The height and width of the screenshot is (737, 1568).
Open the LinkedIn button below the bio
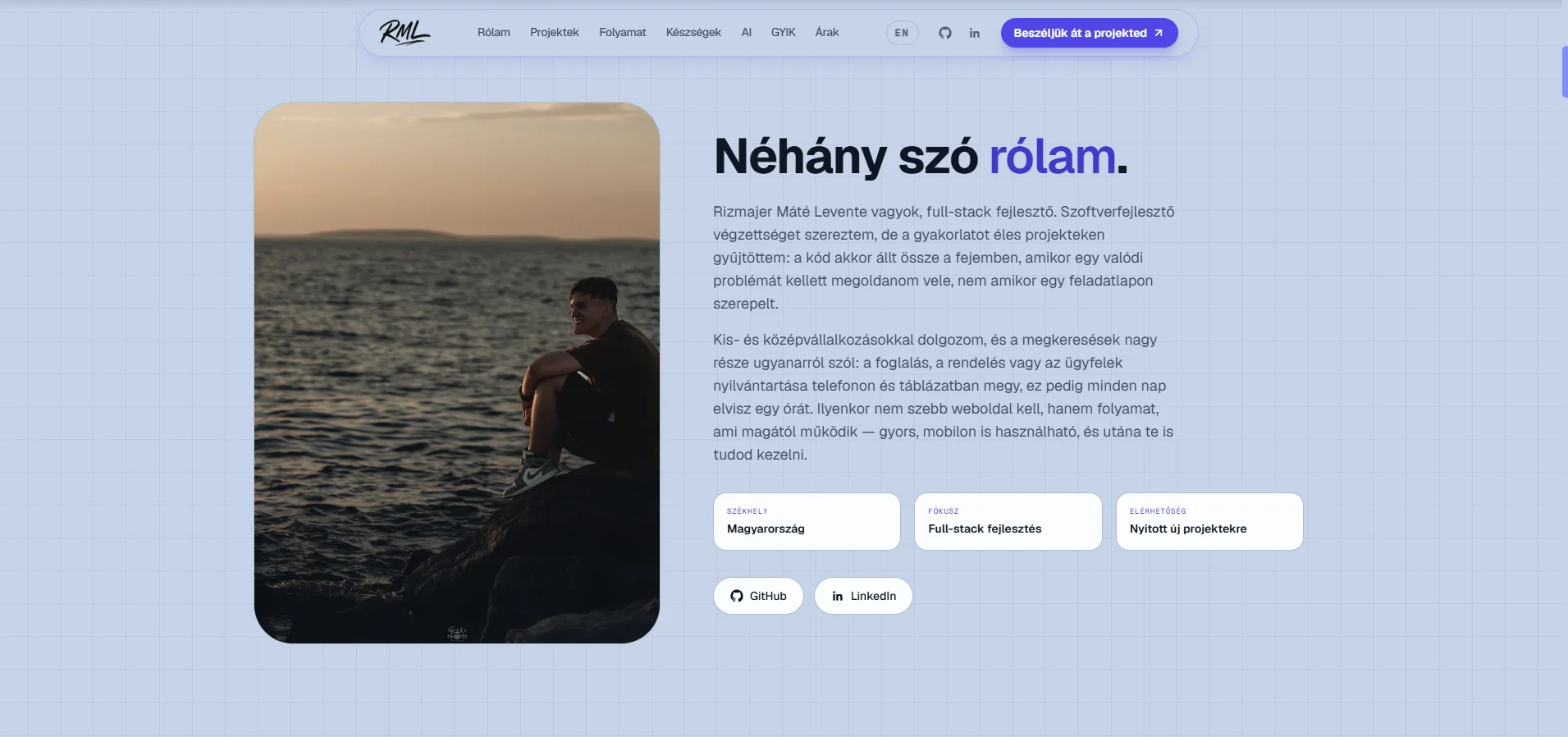tap(863, 596)
